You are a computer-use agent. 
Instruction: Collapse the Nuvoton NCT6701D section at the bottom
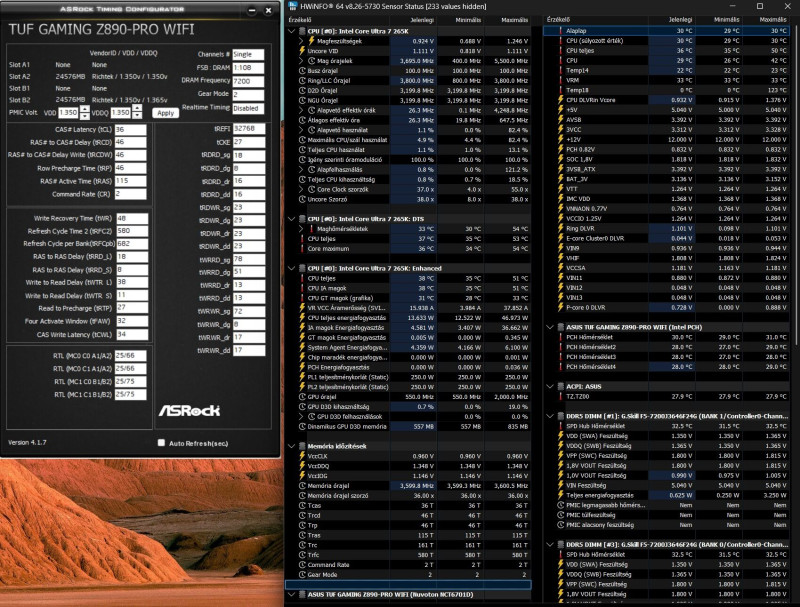(292, 594)
